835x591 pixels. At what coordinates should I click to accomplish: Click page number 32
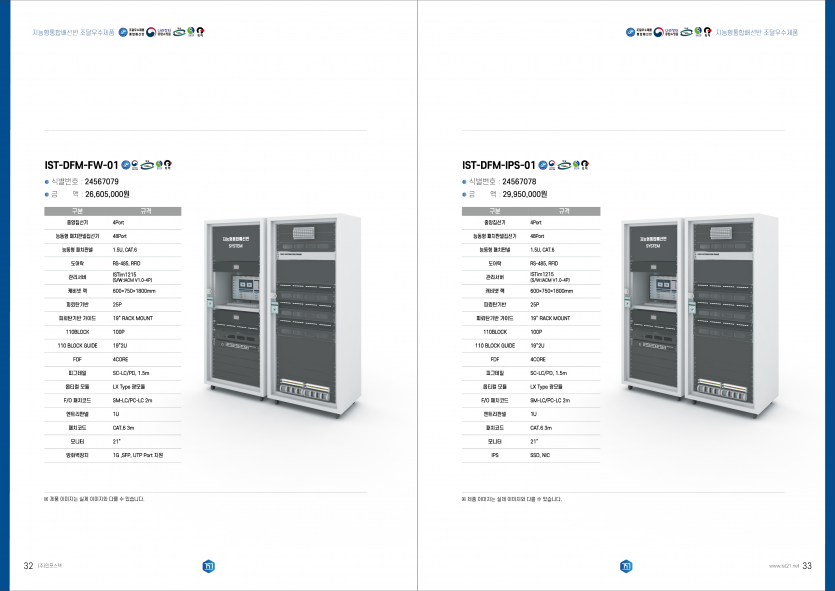click(x=28, y=565)
